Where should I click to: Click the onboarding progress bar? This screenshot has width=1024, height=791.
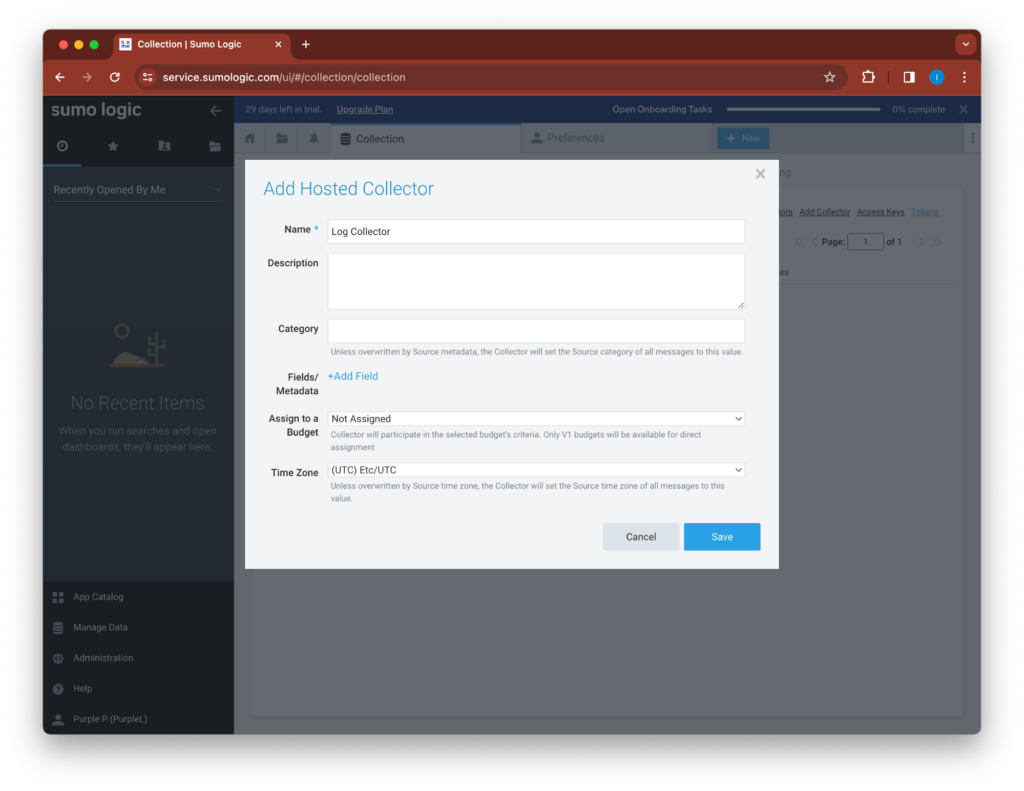(803, 109)
